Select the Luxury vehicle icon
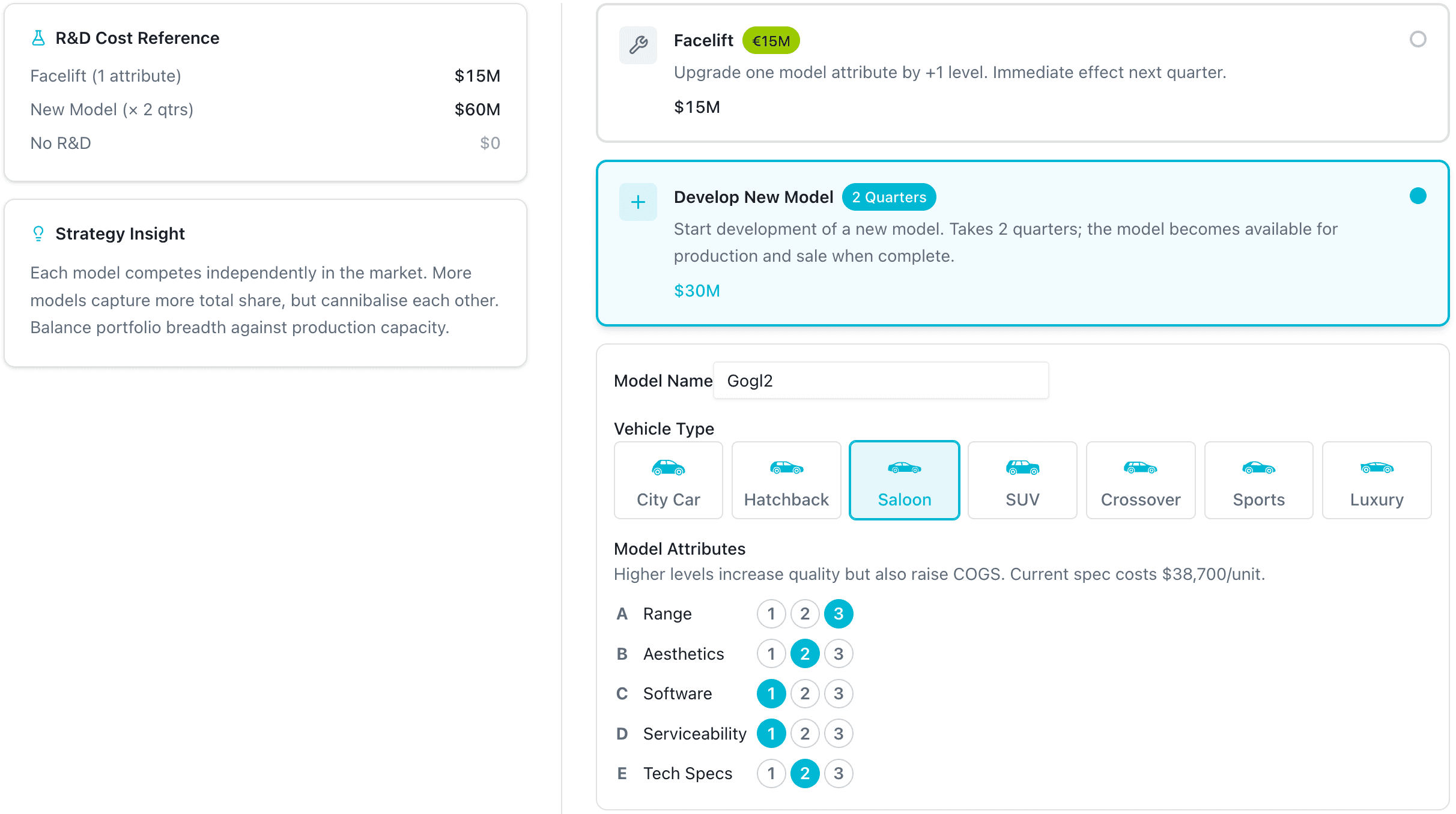The width and height of the screenshot is (1456, 814). pos(1377,468)
